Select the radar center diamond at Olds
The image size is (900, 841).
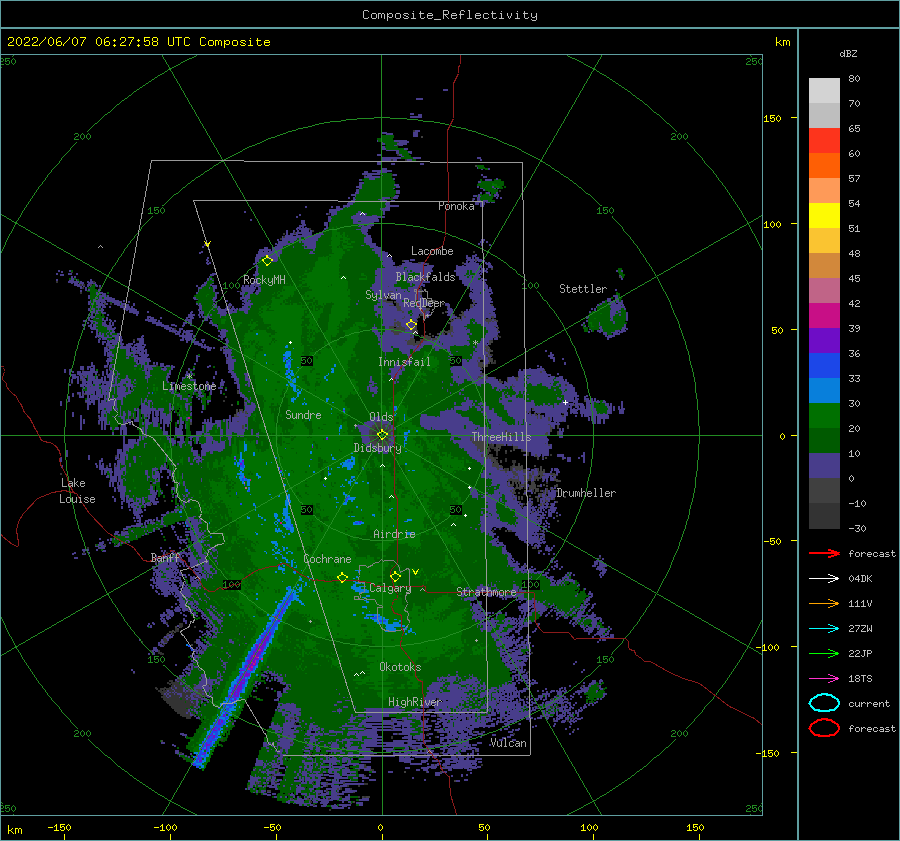pyautogui.click(x=382, y=435)
